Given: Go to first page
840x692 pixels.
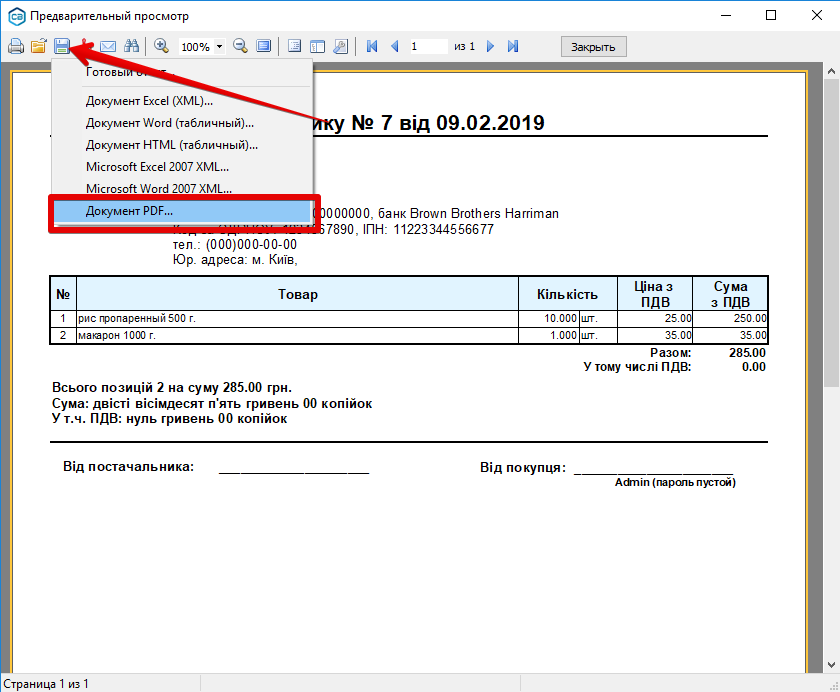Looking at the screenshot, I should (372, 47).
